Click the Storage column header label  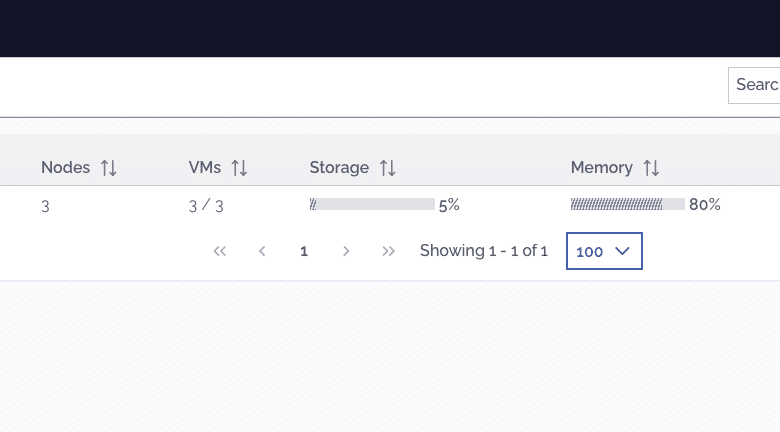point(339,168)
